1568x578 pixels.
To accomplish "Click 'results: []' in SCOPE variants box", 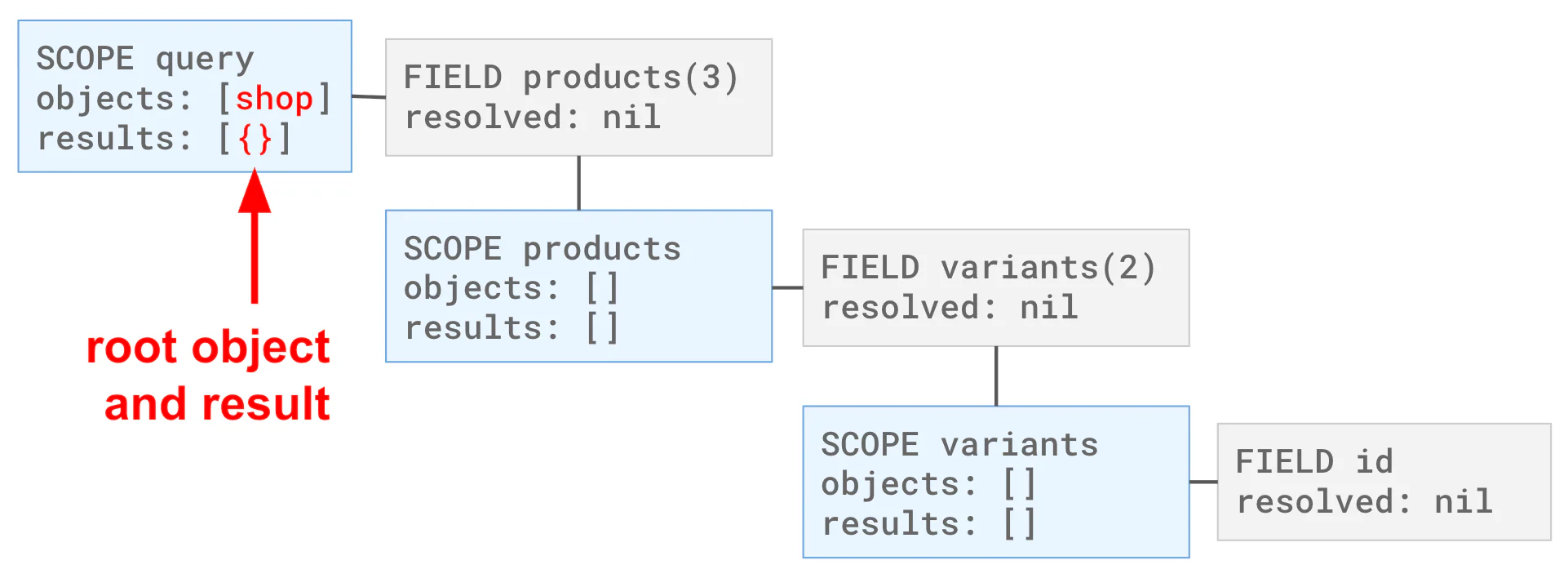I will pos(929,524).
